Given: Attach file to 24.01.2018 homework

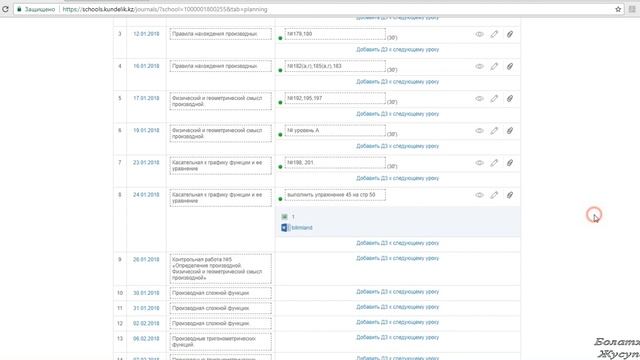Looking at the screenshot, I should click(510, 196).
